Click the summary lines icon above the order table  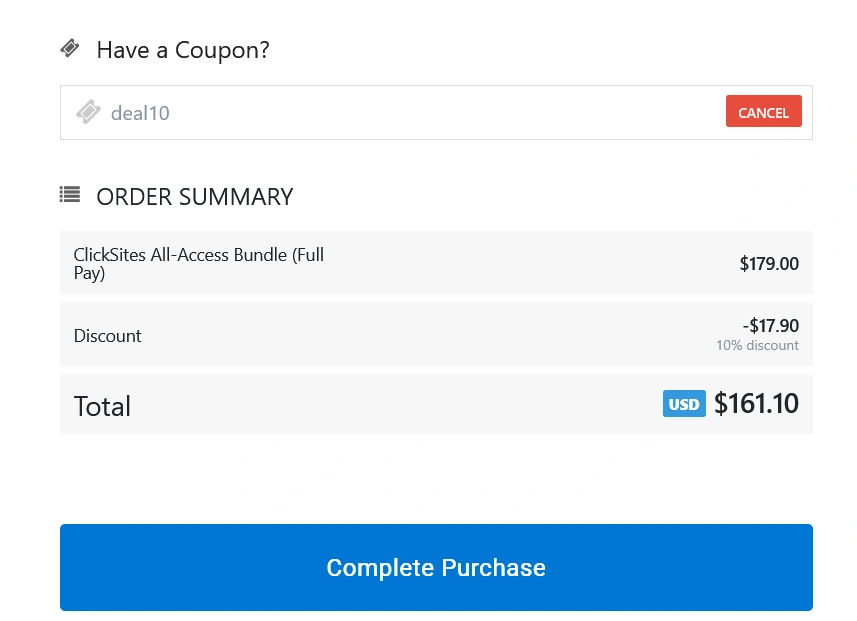coord(70,194)
